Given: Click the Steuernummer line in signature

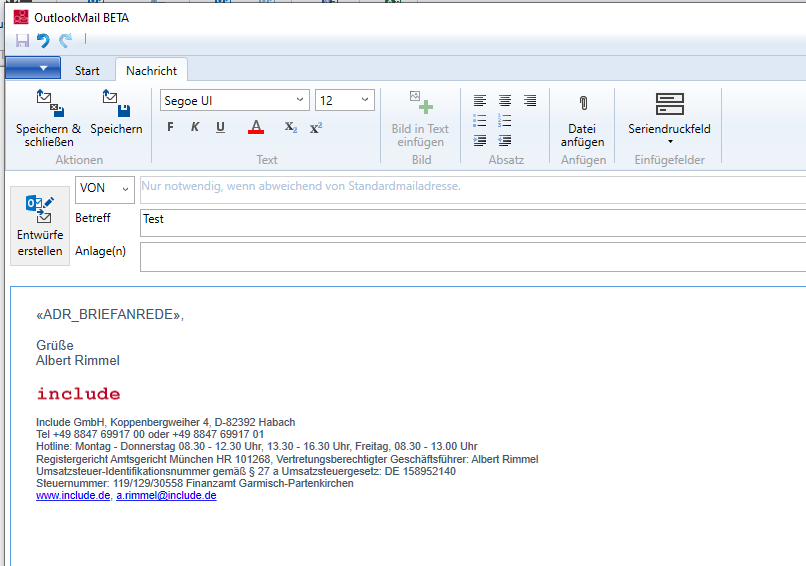Looking at the screenshot, I should pyautogui.click(x=195, y=483).
